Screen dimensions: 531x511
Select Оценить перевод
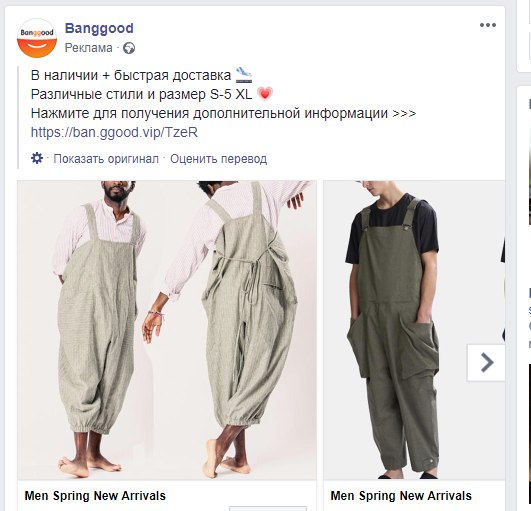pyautogui.click(x=218, y=159)
